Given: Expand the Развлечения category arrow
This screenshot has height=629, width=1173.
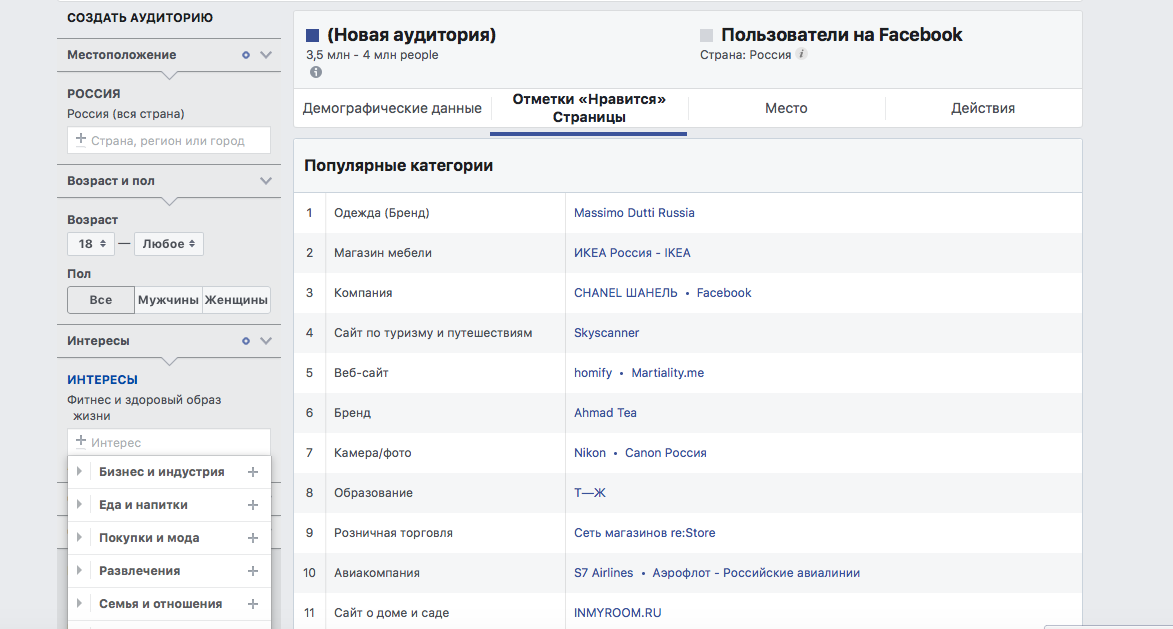Looking at the screenshot, I should tap(79, 570).
